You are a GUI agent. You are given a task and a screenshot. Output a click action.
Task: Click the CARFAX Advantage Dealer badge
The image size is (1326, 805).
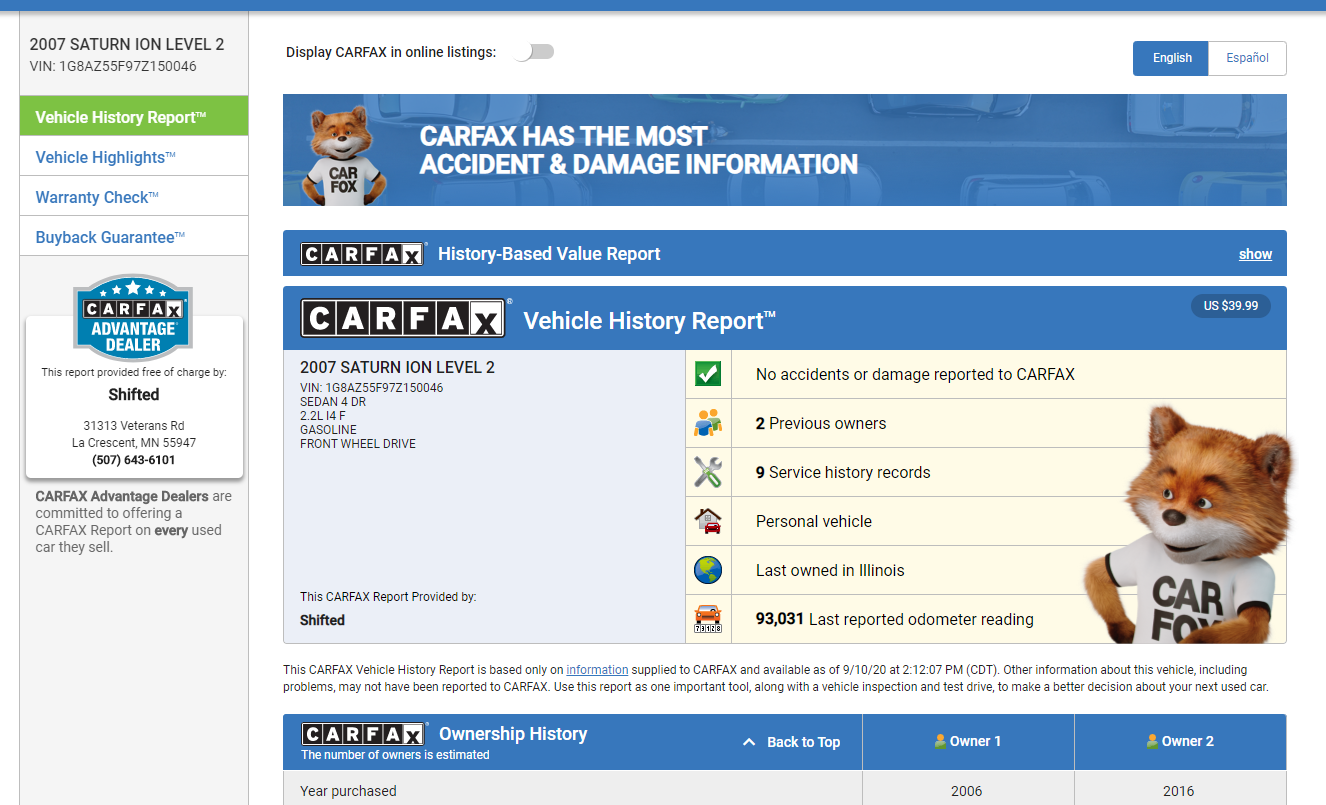133,317
